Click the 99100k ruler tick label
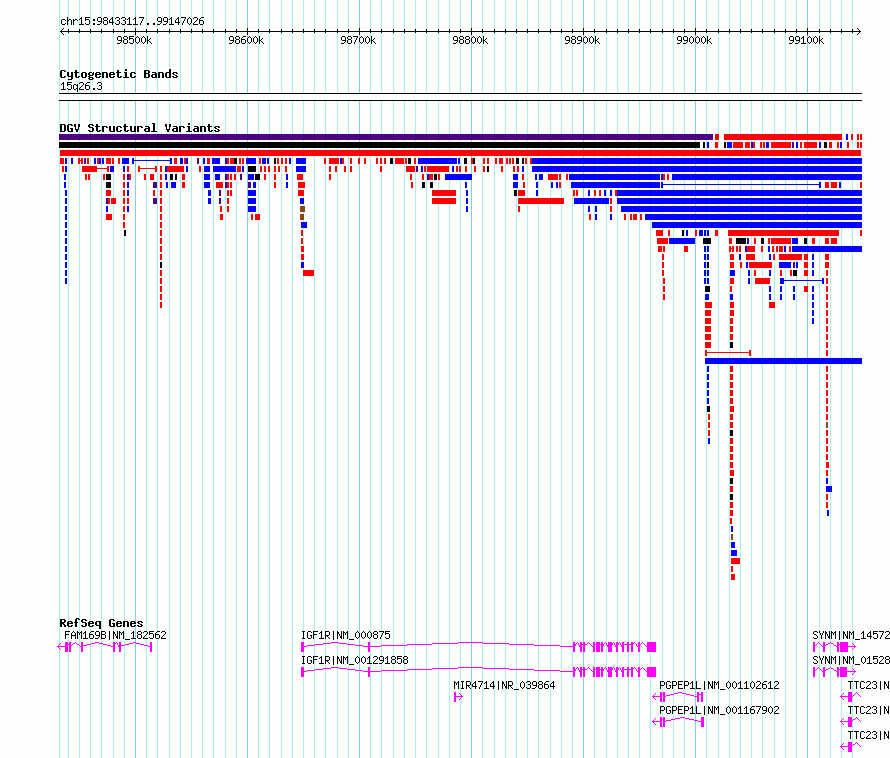The height and width of the screenshot is (758, 890). tap(806, 40)
